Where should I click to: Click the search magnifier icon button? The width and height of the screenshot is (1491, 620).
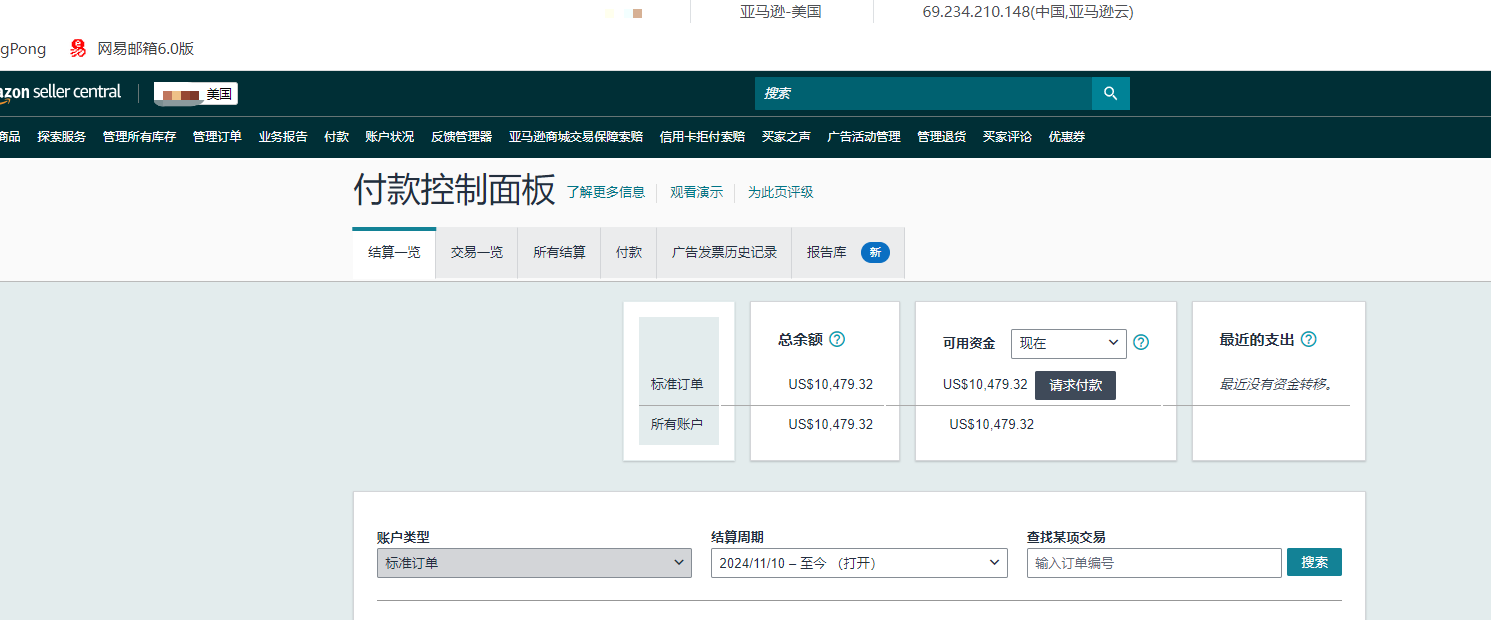click(x=1110, y=93)
